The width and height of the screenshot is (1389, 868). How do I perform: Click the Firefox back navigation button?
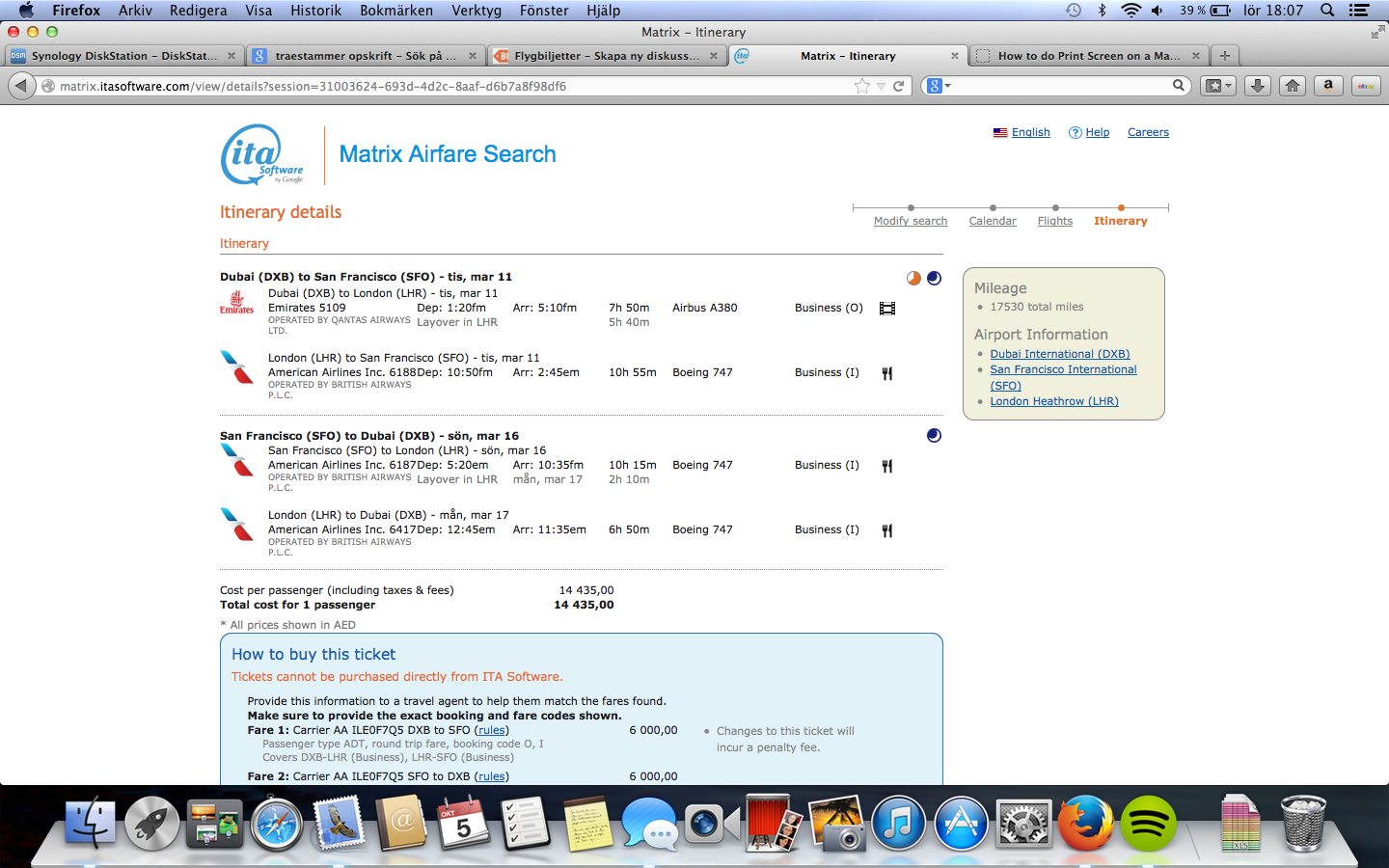(x=21, y=86)
